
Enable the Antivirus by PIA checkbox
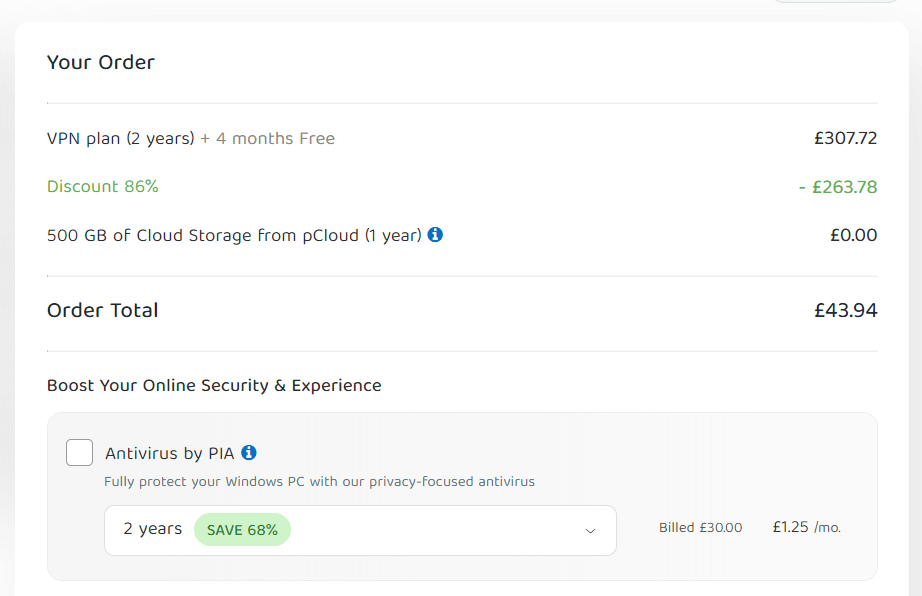(79, 453)
